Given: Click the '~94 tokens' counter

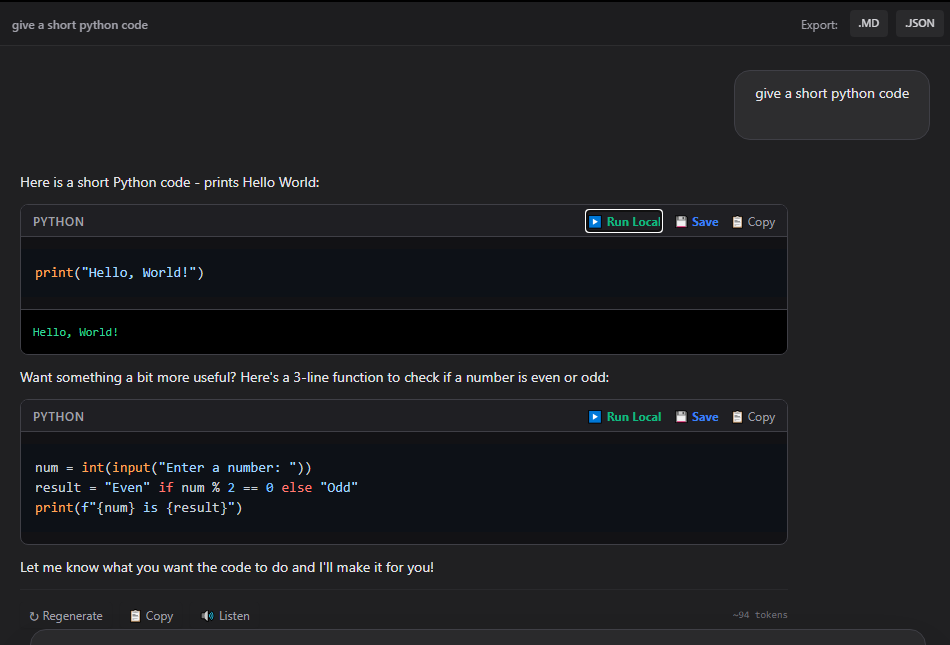Looking at the screenshot, I should pos(760,615).
